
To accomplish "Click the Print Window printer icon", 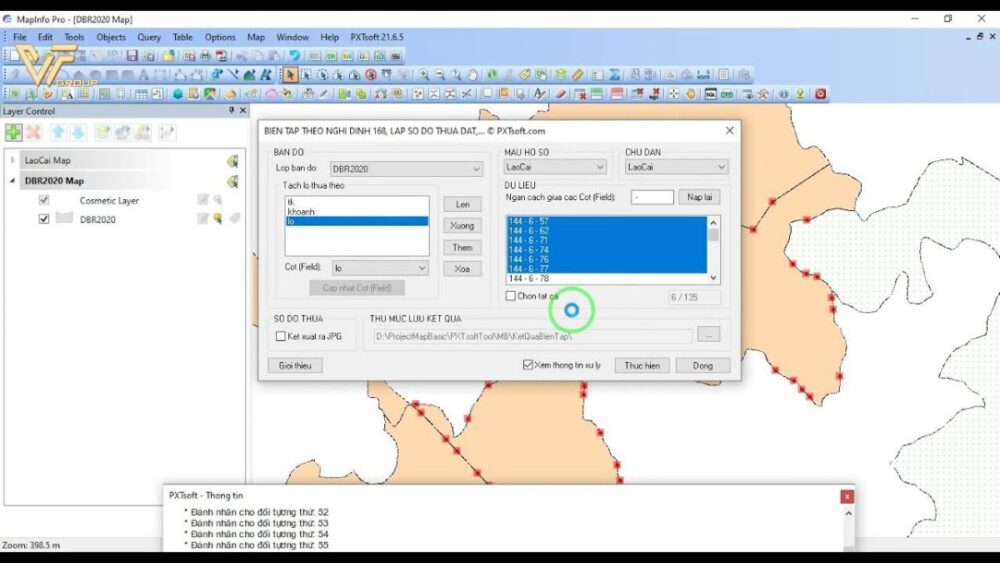I will 205,56.
